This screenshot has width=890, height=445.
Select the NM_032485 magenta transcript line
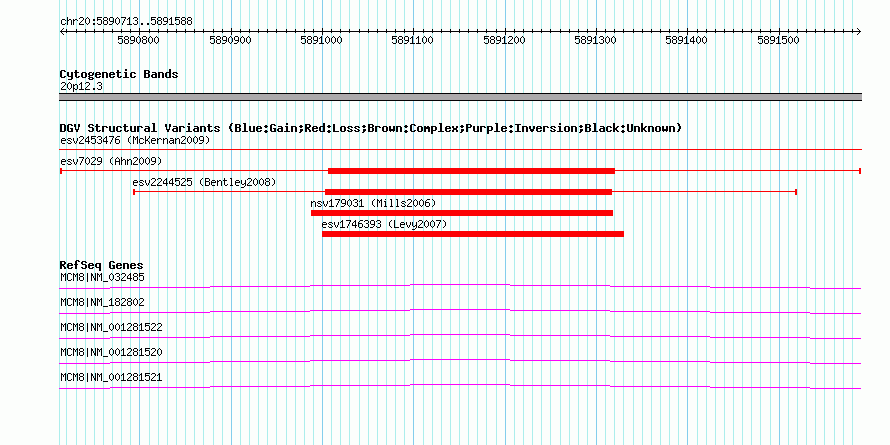(460, 287)
